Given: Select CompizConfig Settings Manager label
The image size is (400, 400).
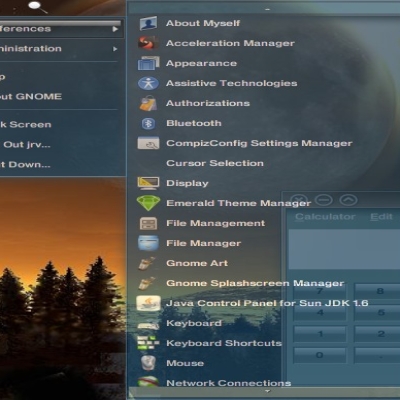Looking at the screenshot, I should point(259,143).
